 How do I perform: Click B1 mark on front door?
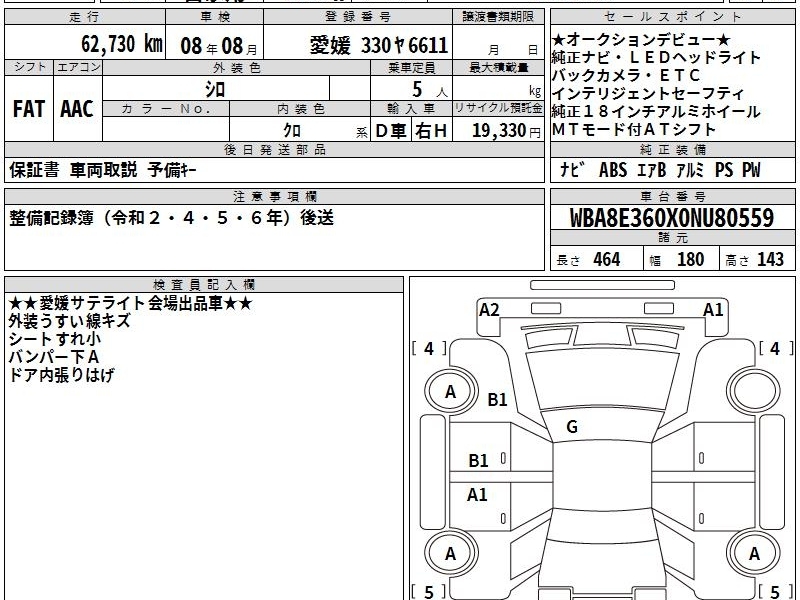point(479,461)
